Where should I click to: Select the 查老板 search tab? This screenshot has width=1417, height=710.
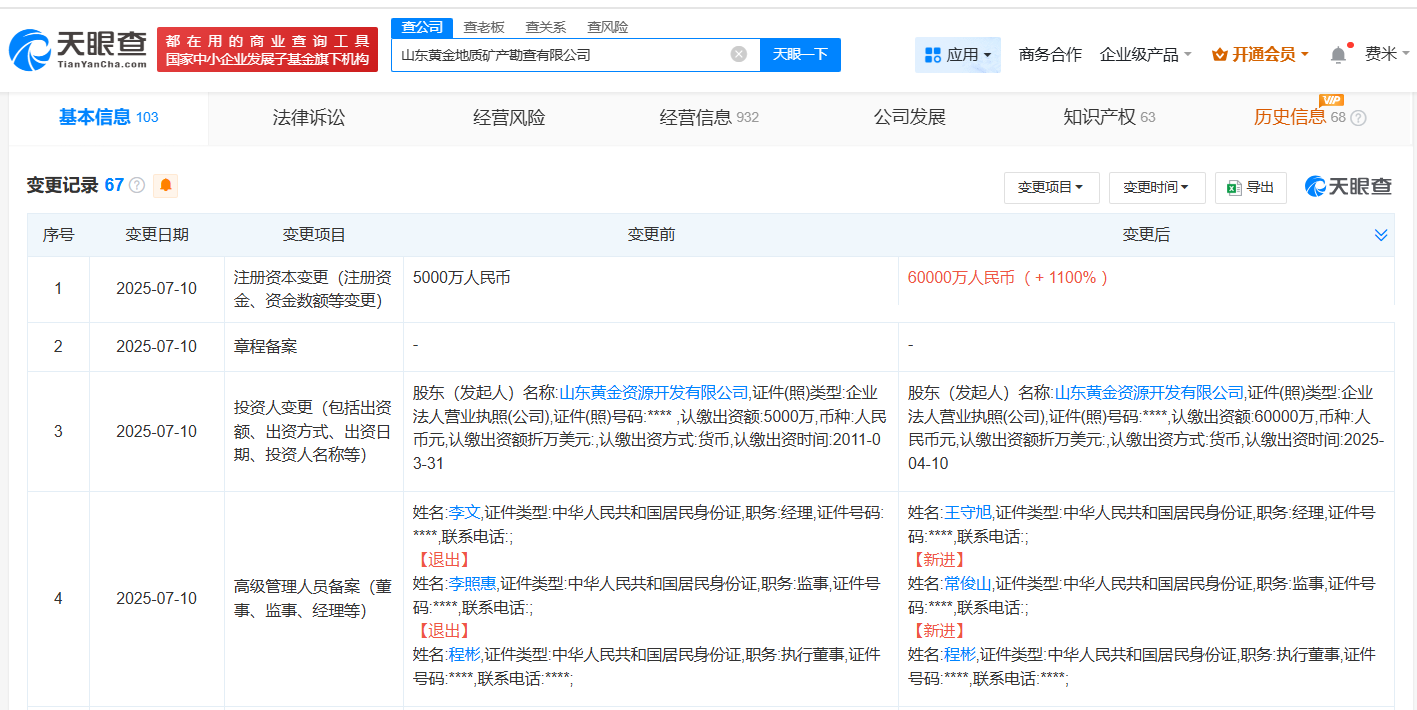[483, 27]
